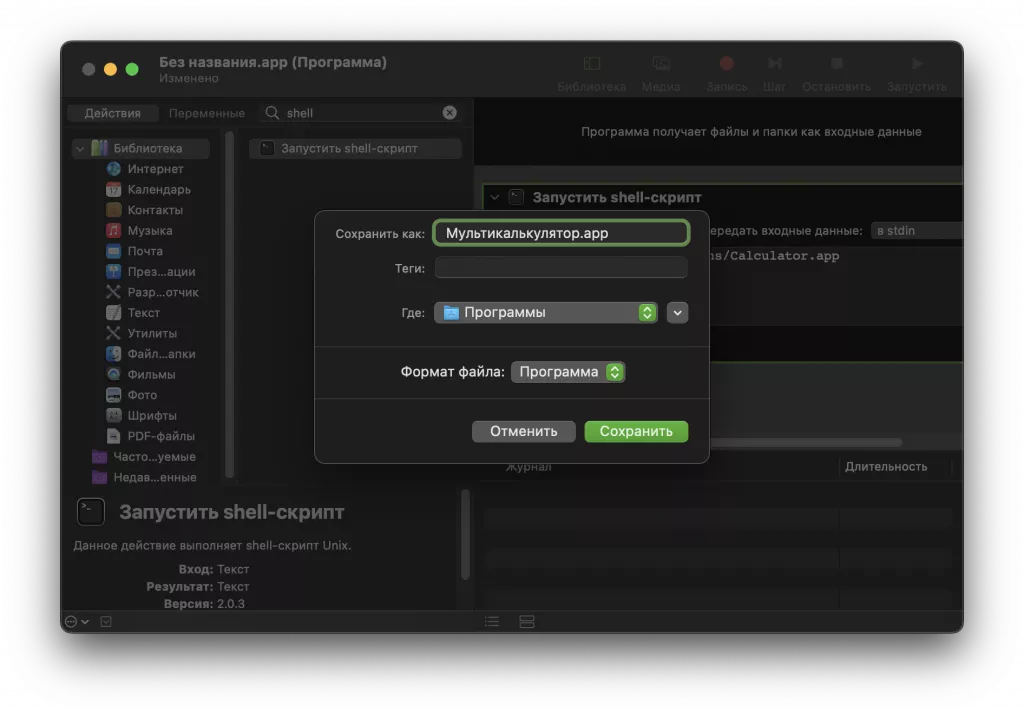Image resolution: width=1024 pixels, height=713 pixels.
Task: Collapse the Библиотека tree in sidebar
Action: [x=80, y=147]
